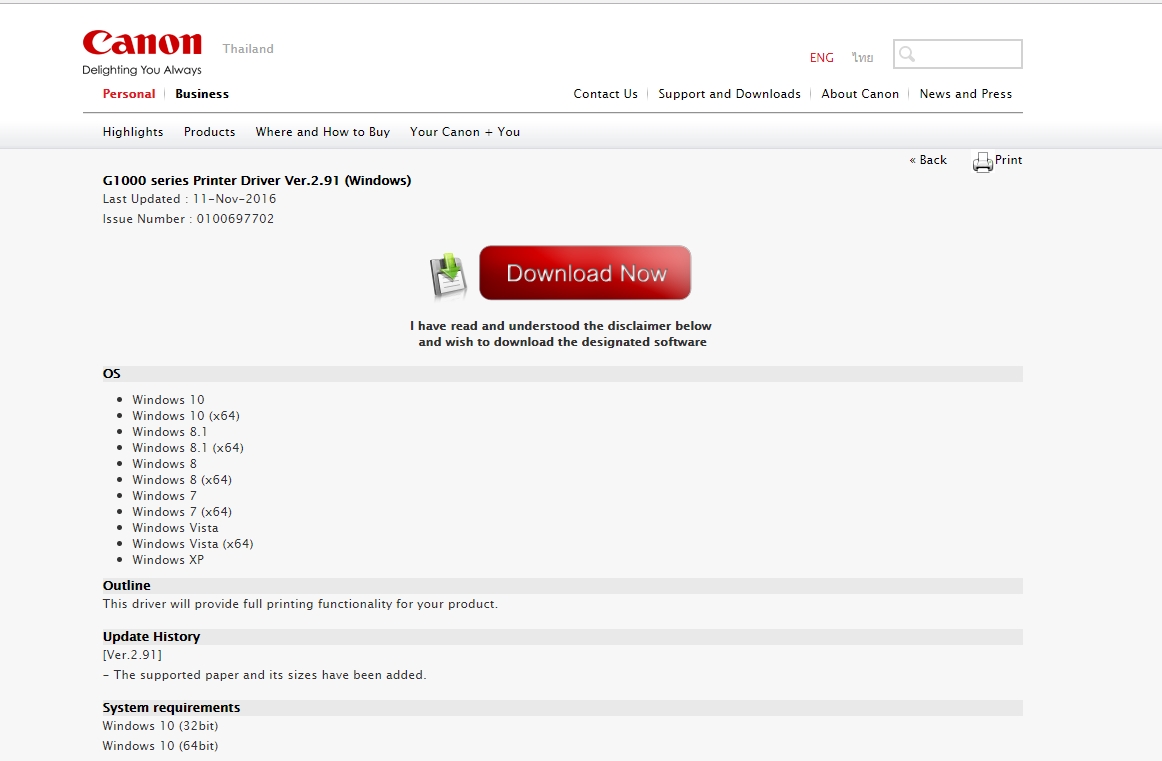Viewport: 1162px width, 761px height.
Task: Open News and Press
Action: pyautogui.click(x=966, y=94)
